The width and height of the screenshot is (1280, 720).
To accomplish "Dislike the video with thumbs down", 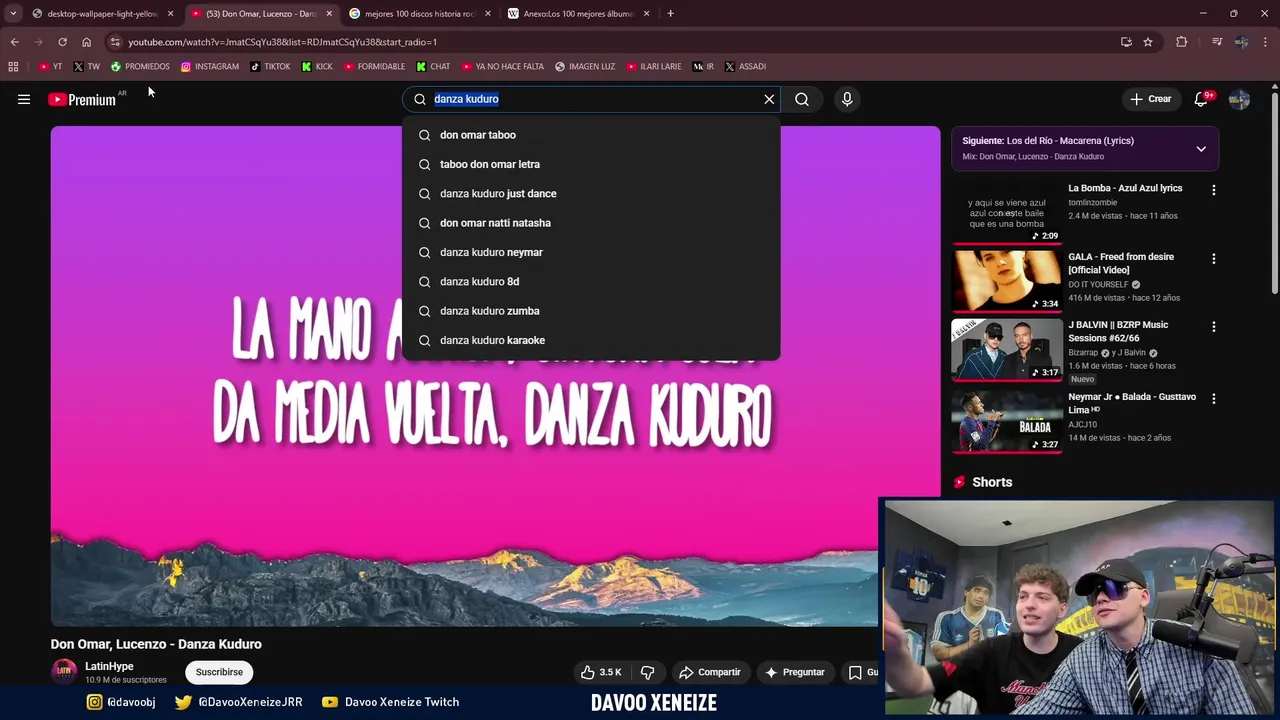I will [x=647, y=672].
